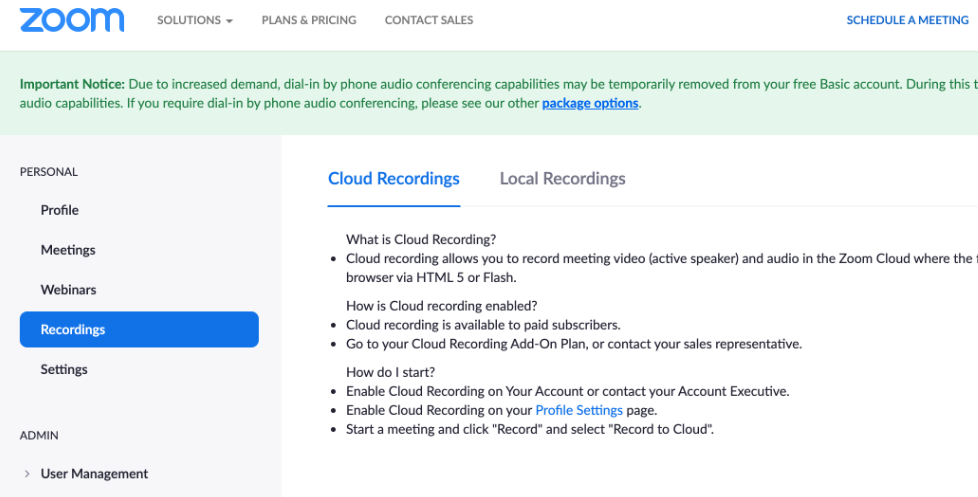
Task: Open Settings in the sidebar
Action: (x=64, y=369)
